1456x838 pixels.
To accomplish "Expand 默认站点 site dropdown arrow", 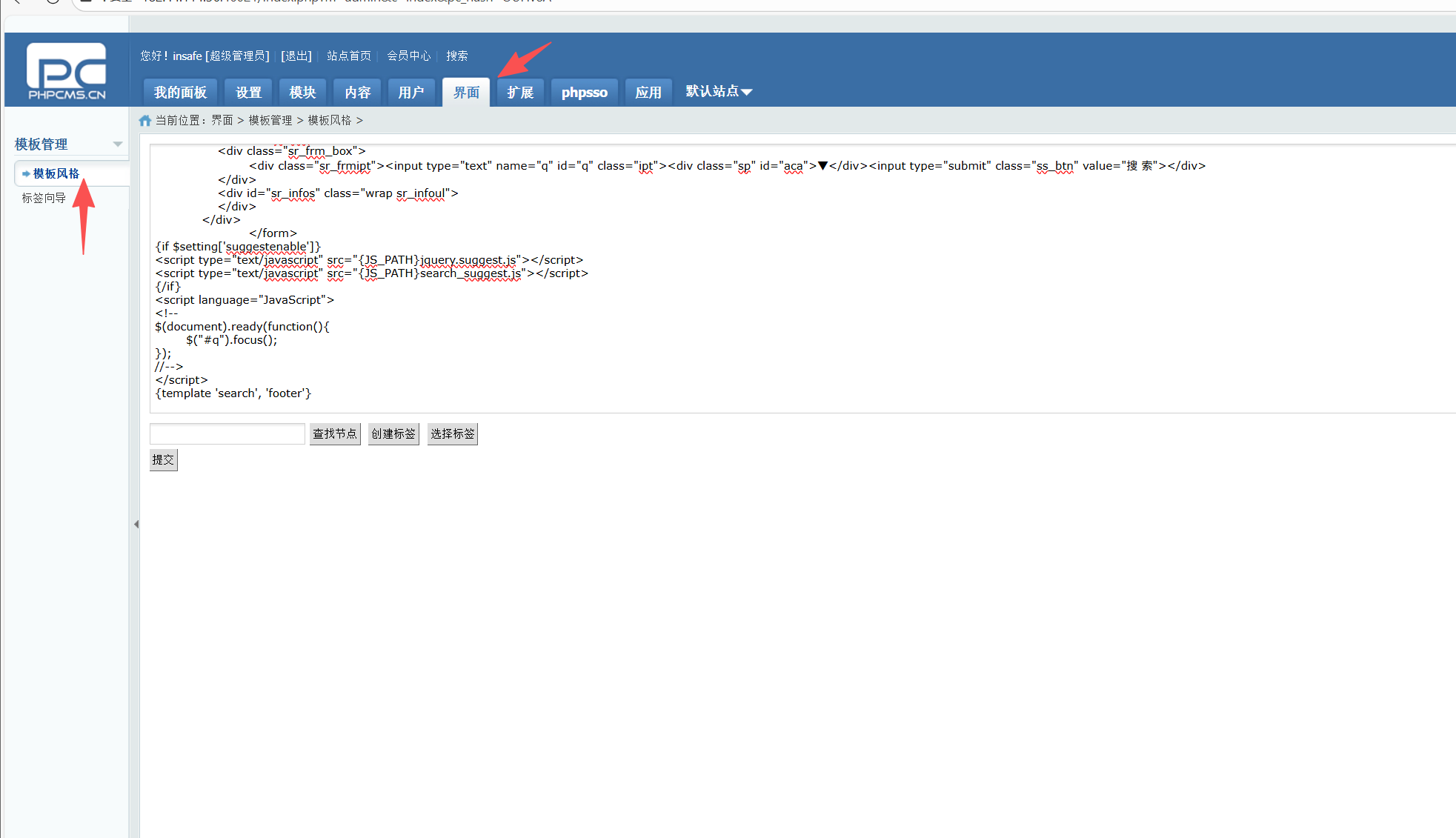I will pos(747,92).
